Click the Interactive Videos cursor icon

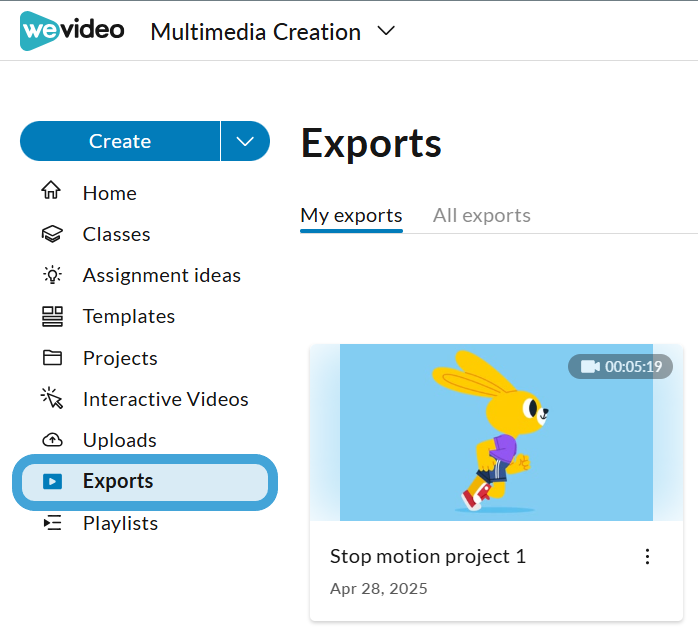click(52, 398)
